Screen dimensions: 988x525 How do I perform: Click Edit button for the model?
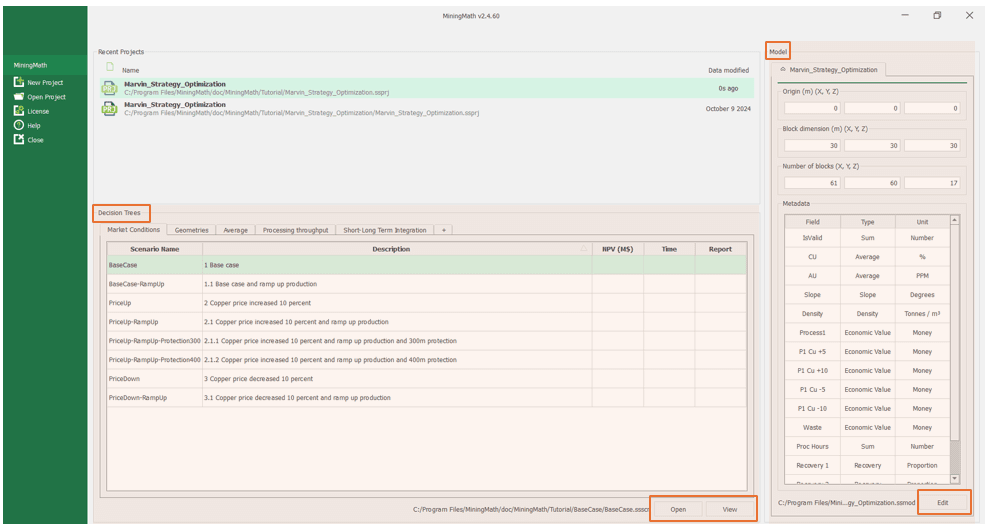[x=942, y=502]
